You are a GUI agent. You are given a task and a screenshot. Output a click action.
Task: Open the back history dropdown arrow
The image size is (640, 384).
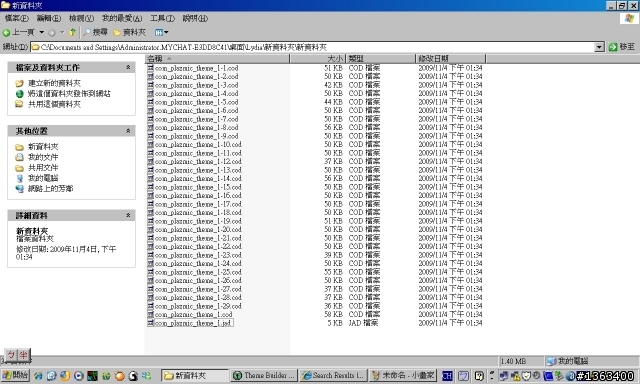pos(42,32)
